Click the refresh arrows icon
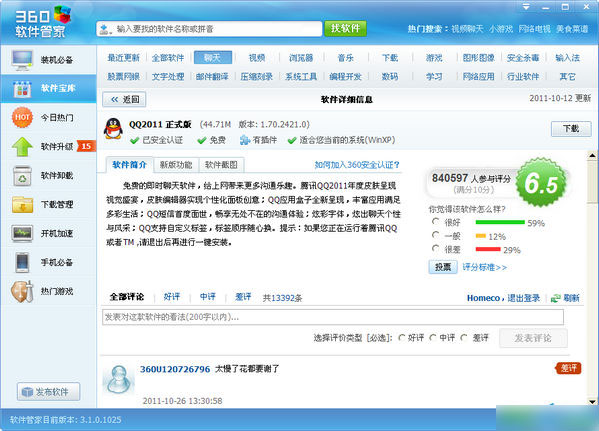This screenshot has width=599, height=431. (x=555, y=298)
